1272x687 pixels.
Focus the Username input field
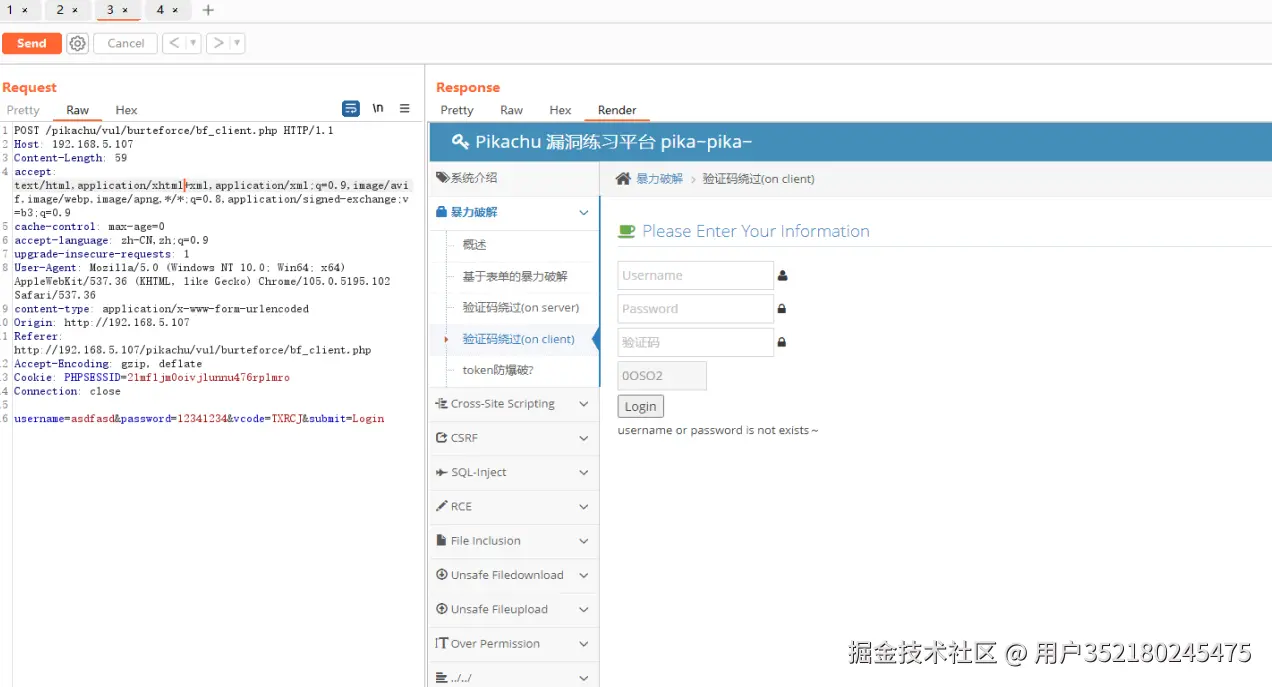(696, 276)
